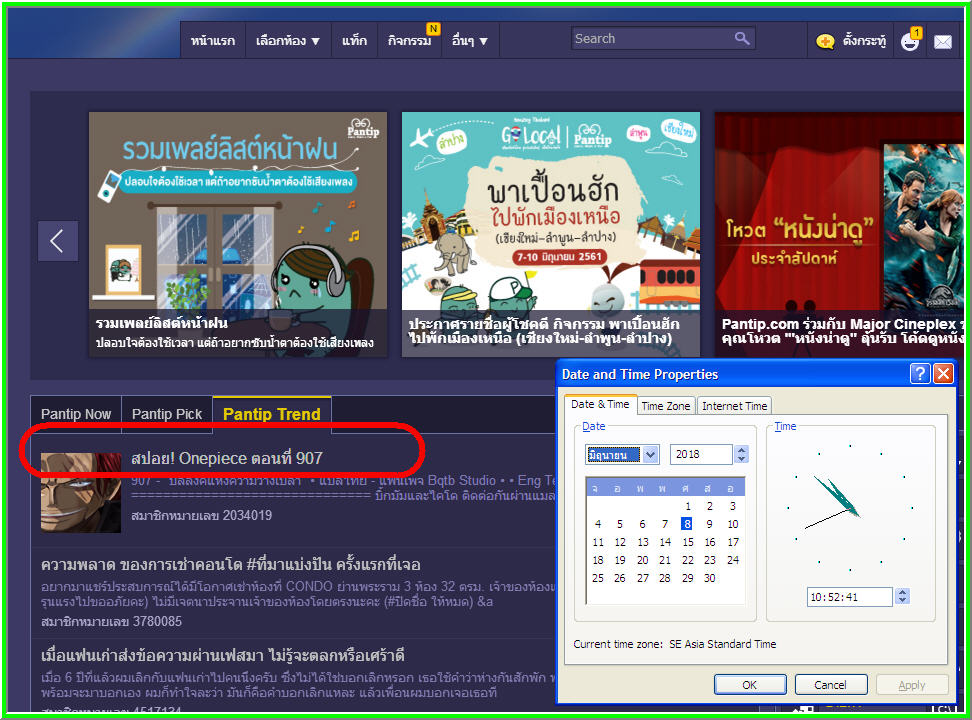This screenshot has height=720, width=972.
Task: Click the ตั้งกระทู้ post topic button
Action: 864,41
